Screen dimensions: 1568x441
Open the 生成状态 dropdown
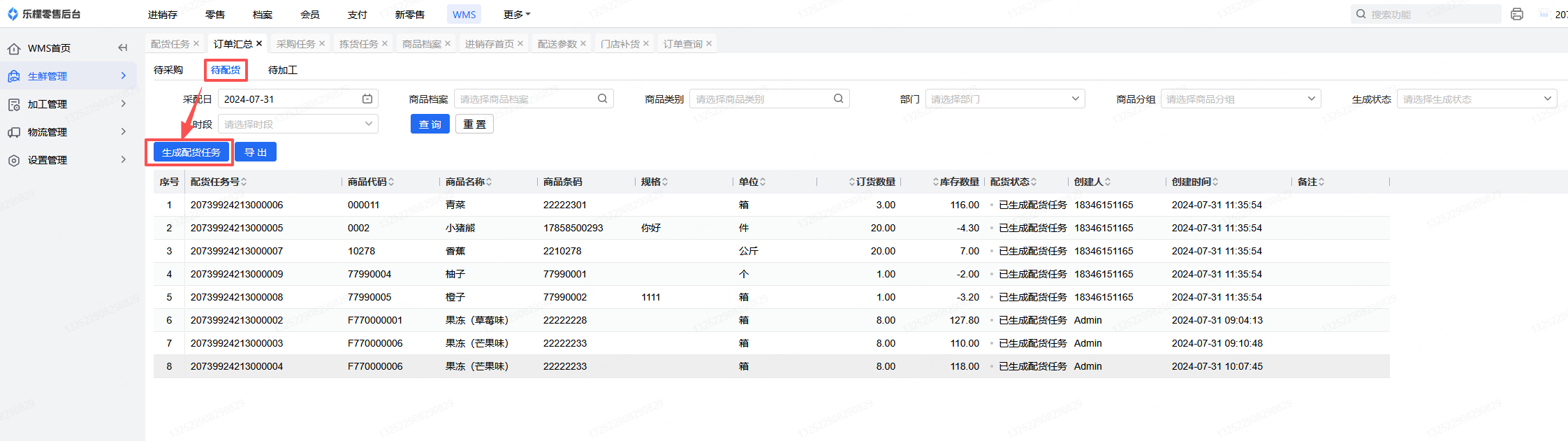coord(1477,99)
